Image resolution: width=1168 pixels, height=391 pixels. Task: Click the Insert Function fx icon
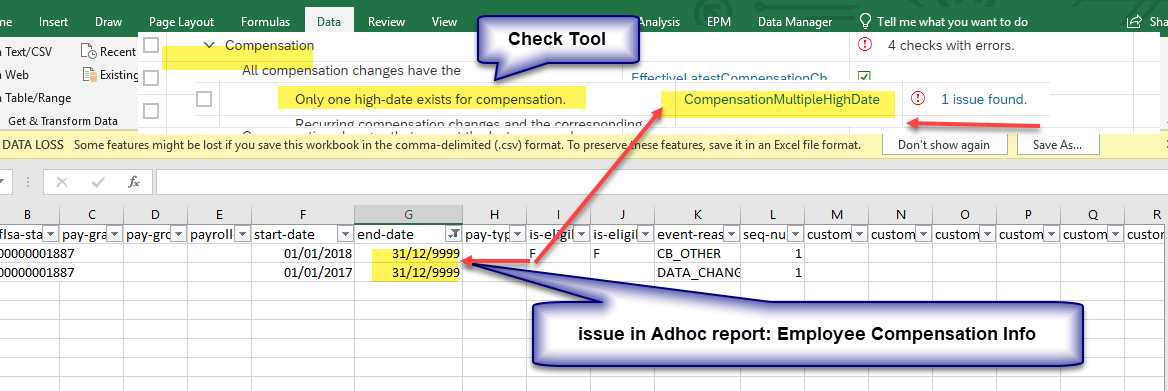(x=134, y=182)
